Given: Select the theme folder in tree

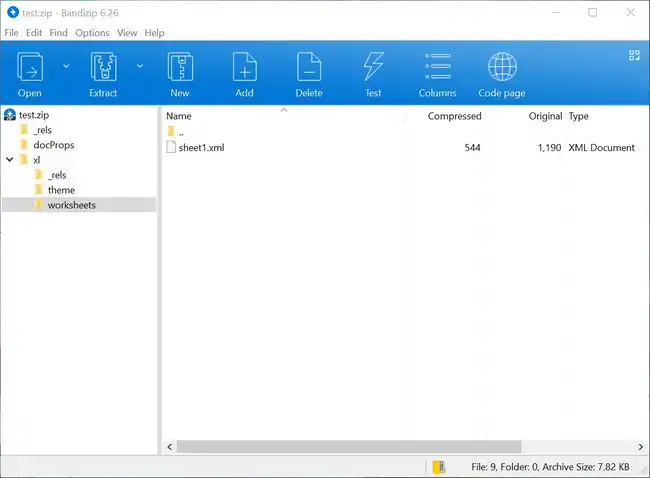Looking at the screenshot, I should 61,190.
